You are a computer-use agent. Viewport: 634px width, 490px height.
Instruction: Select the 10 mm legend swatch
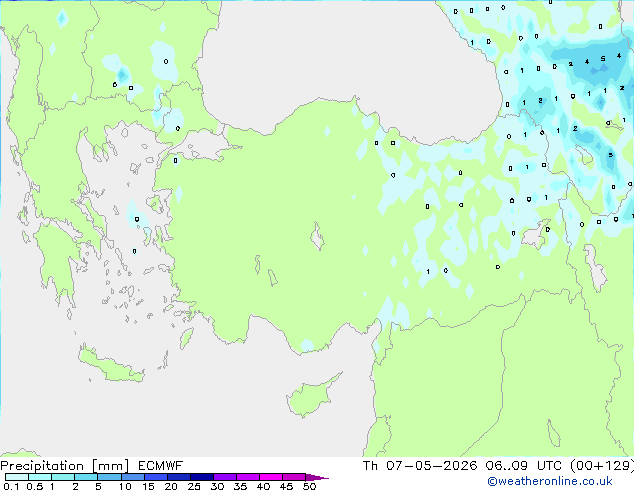point(133,477)
